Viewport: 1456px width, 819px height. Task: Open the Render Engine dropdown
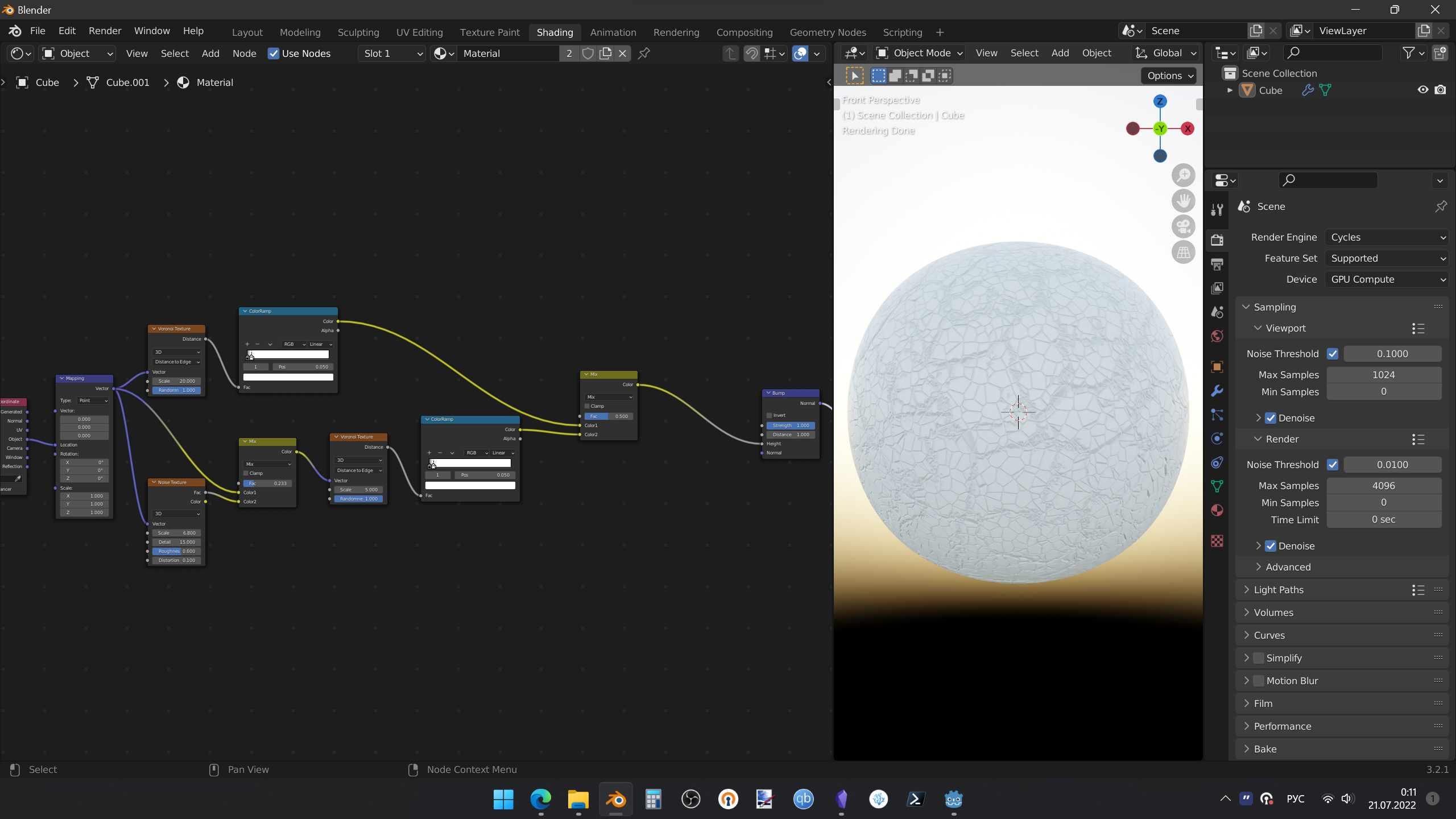coord(1387,237)
